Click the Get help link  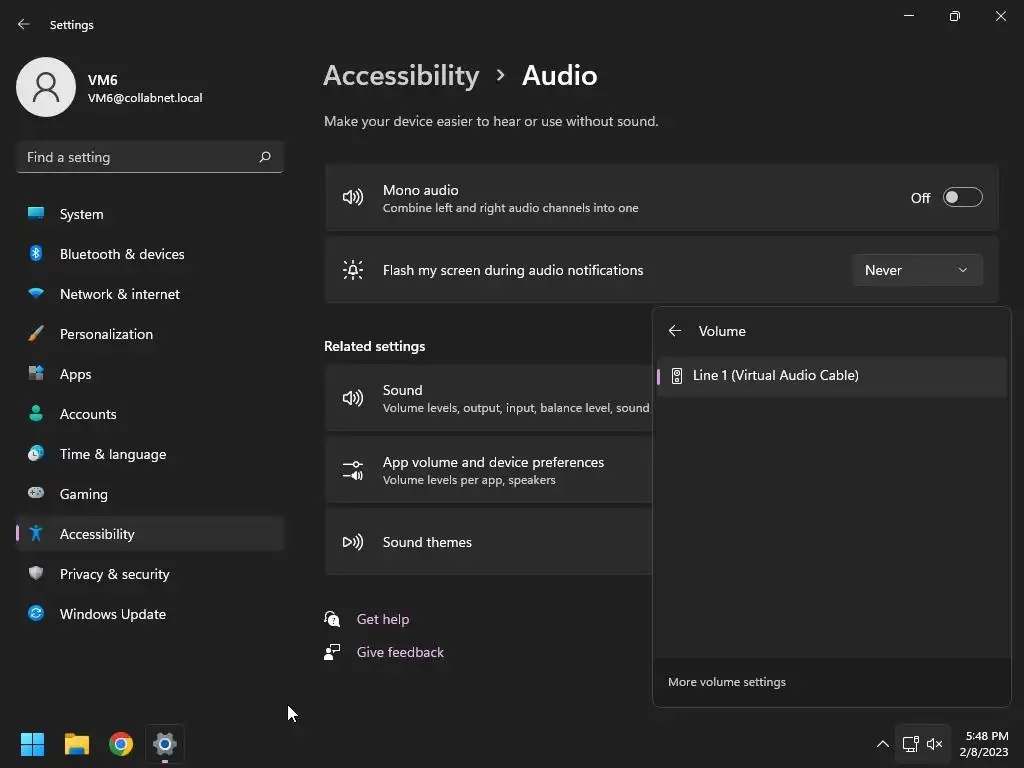coord(383,619)
